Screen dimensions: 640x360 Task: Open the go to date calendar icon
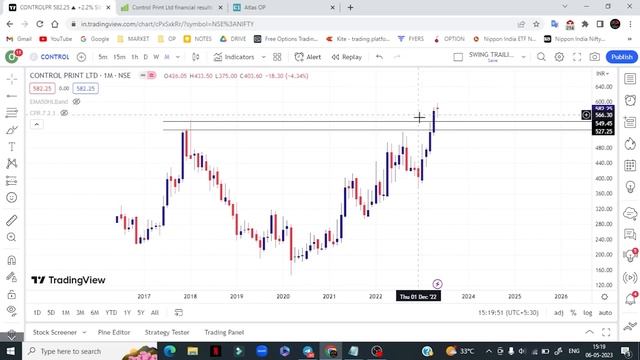click(x=178, y=313)
